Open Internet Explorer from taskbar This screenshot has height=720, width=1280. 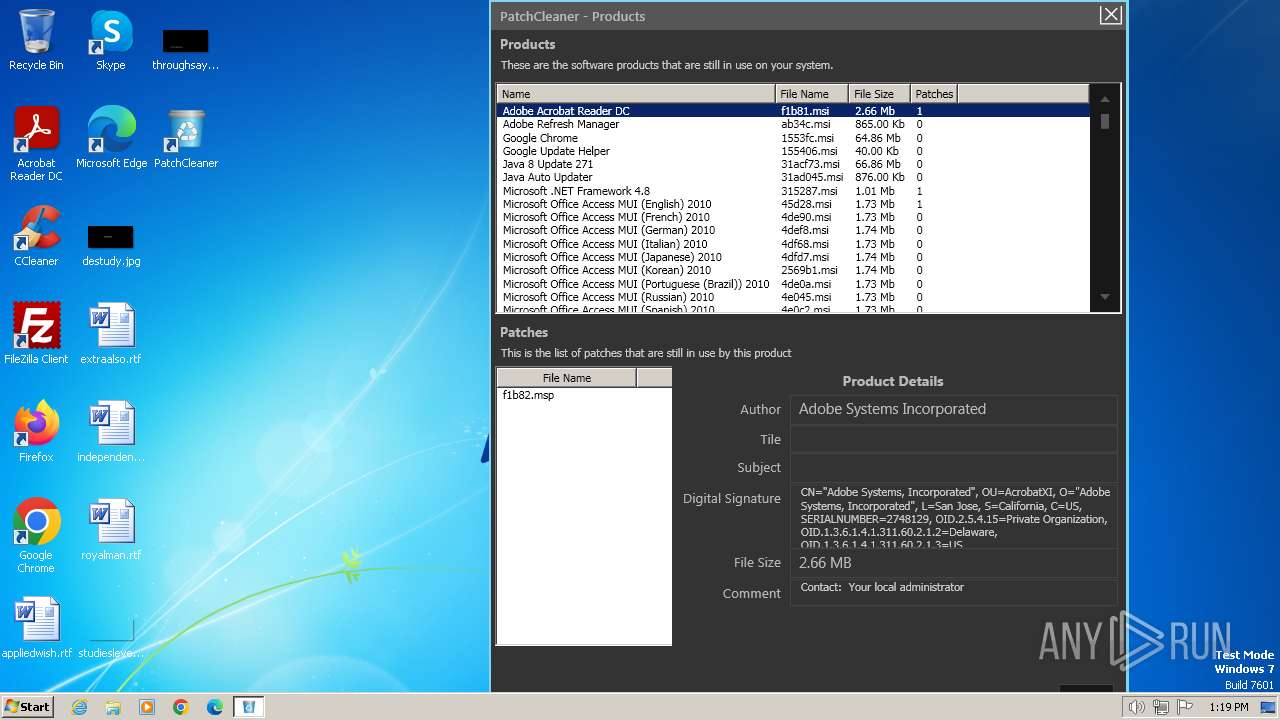[79, 707]
